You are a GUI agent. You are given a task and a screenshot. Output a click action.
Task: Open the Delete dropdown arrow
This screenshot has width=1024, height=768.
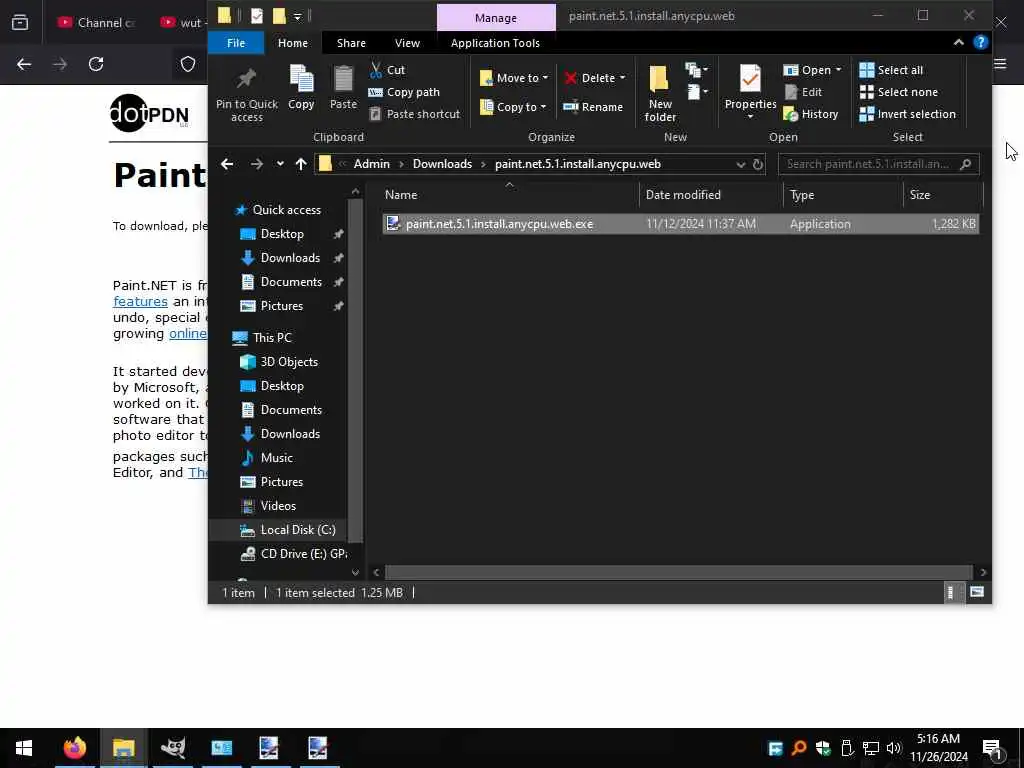622,78
